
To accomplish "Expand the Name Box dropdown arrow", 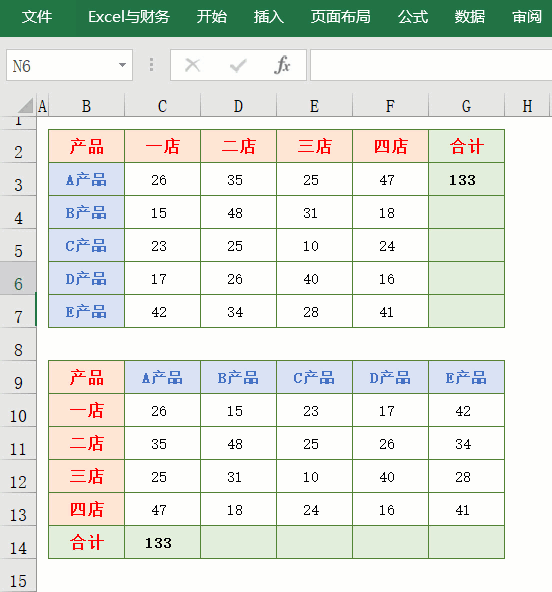I will [x=122, y=65].
